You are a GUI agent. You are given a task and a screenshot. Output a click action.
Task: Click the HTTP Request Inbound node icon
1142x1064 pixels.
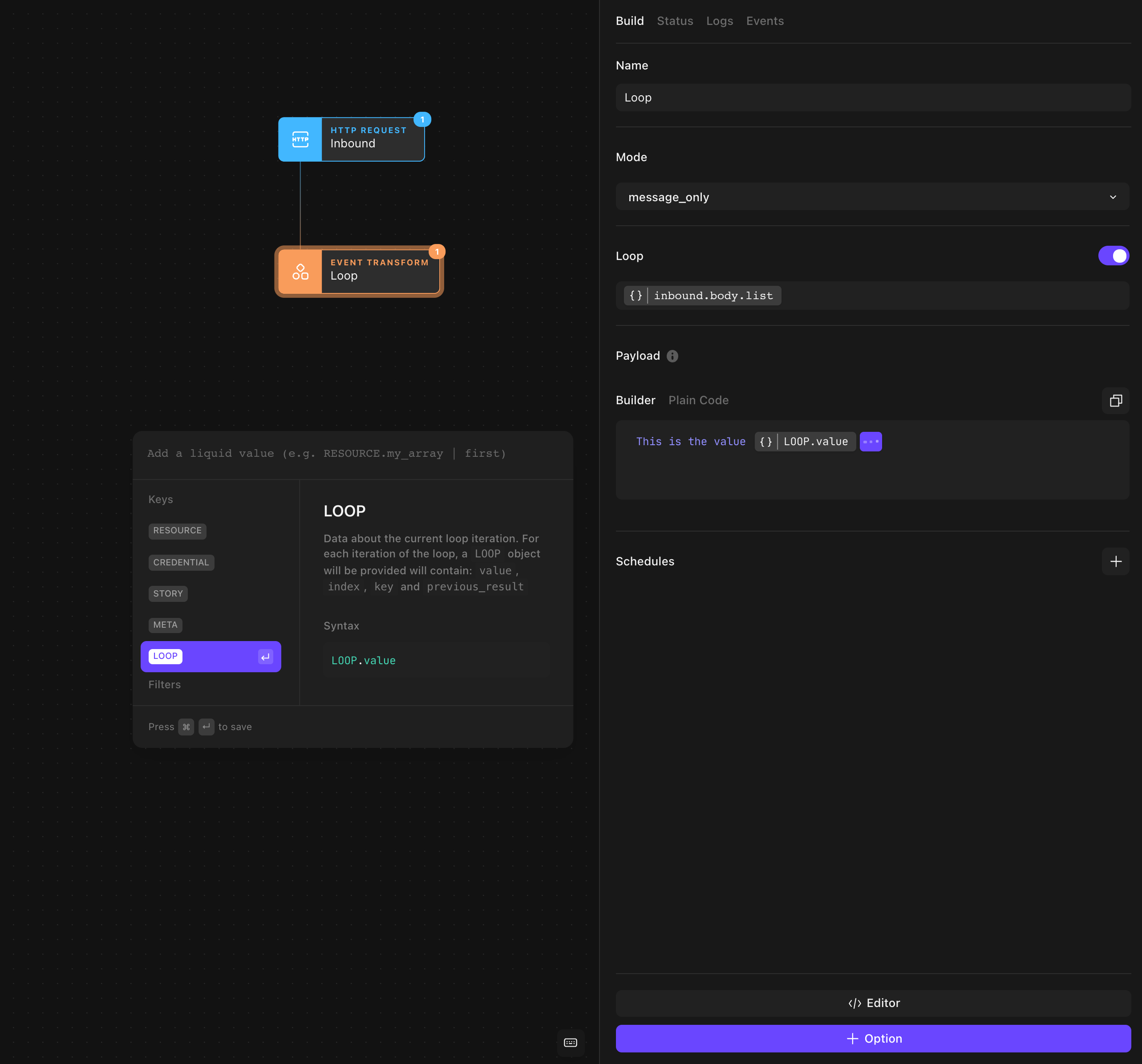tap(300, 139)
